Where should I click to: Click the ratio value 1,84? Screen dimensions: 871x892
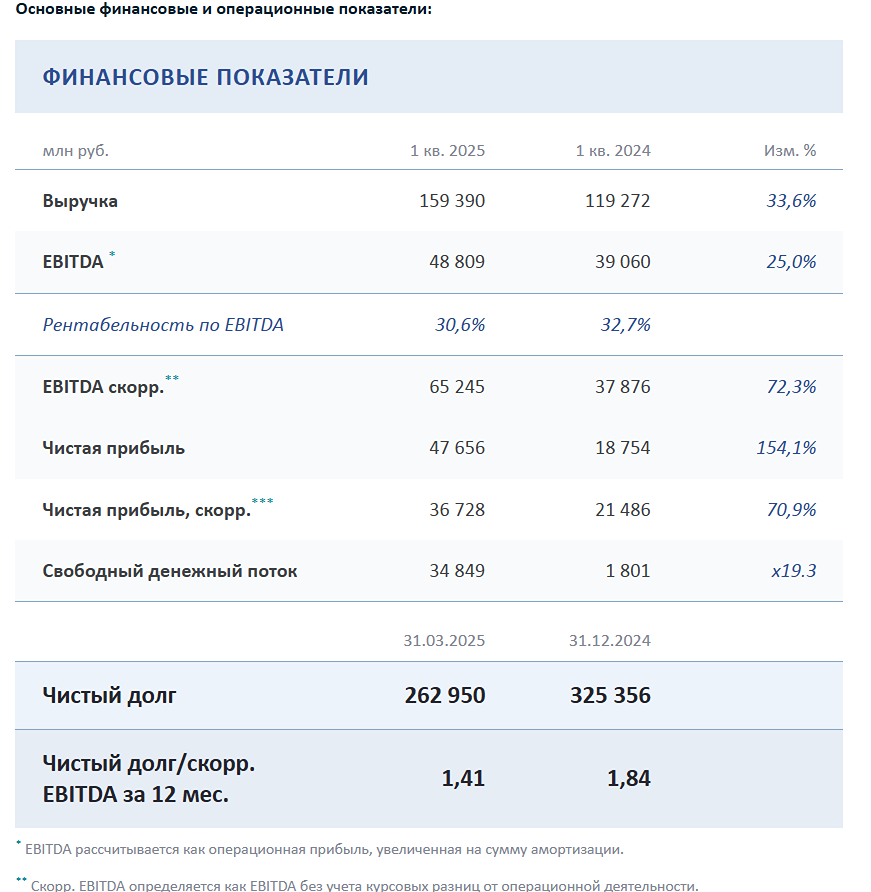point(628,778)
